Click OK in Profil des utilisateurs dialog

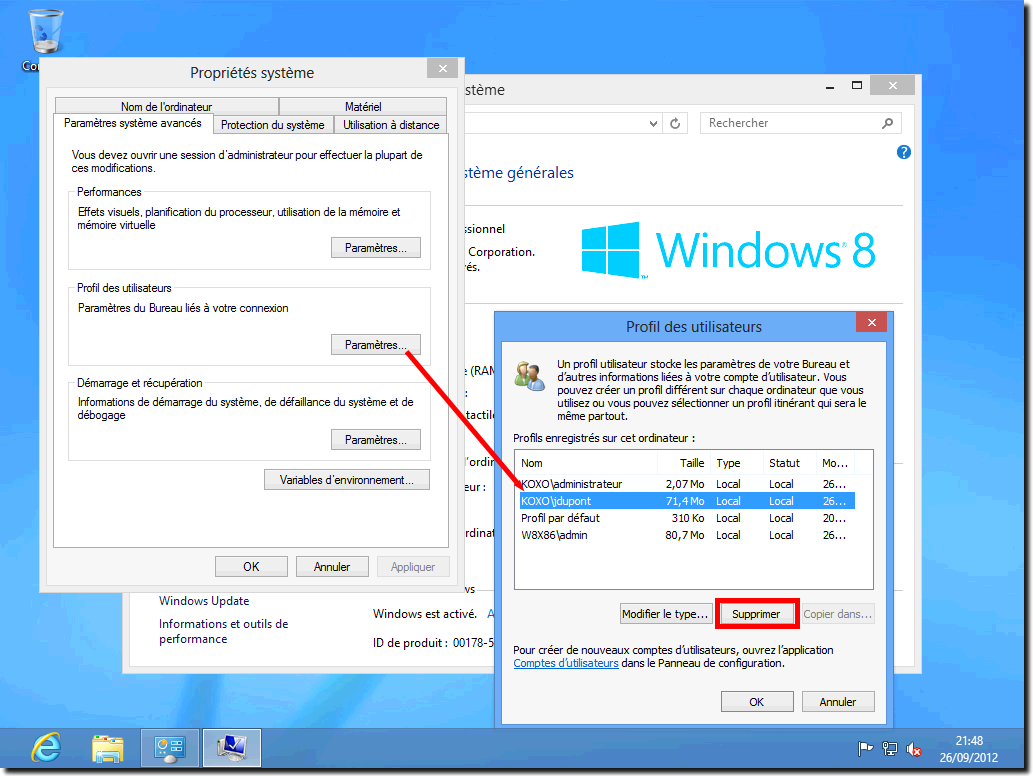point(757,702)
